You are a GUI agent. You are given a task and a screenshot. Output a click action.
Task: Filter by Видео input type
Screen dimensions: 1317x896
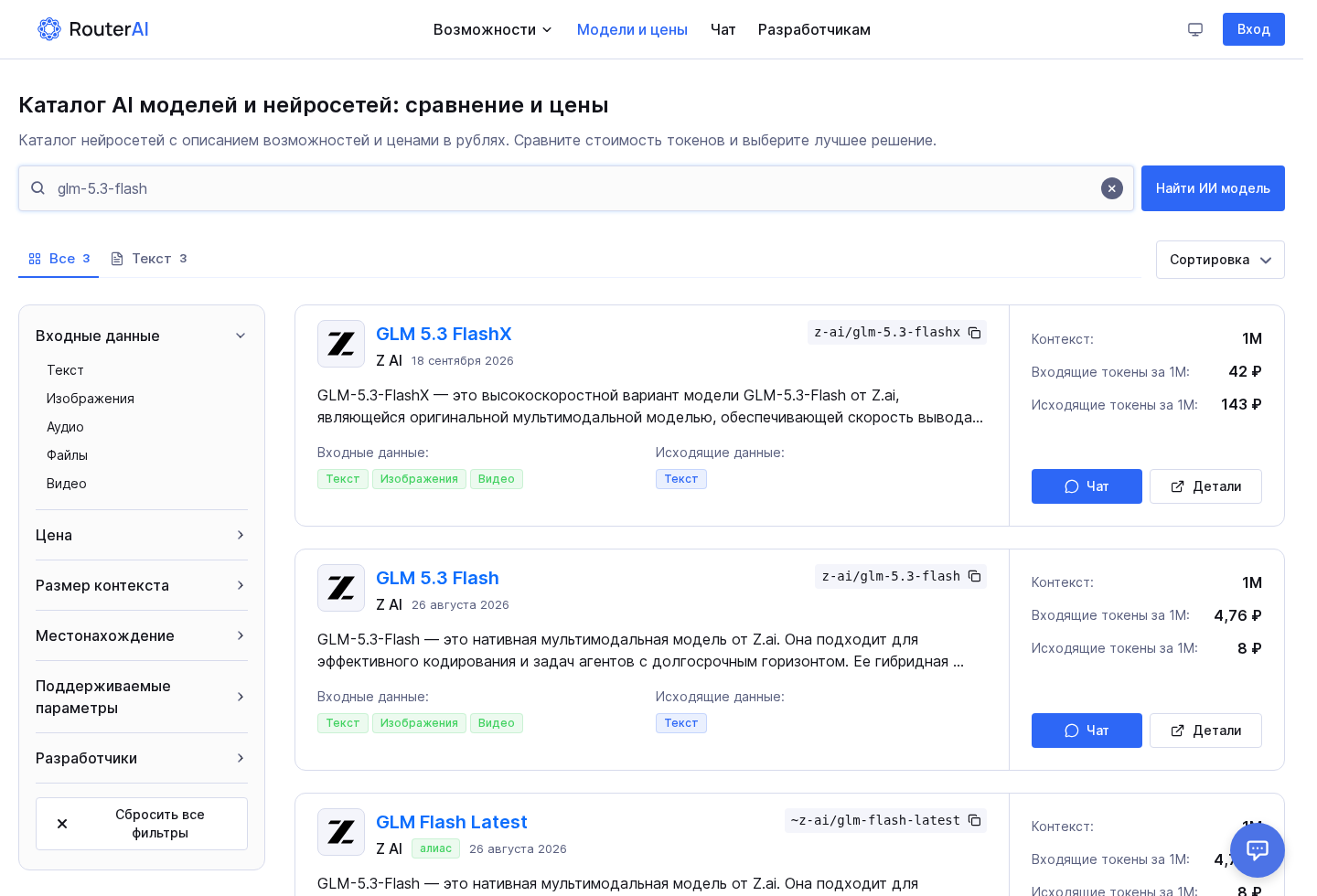[67, 484]
